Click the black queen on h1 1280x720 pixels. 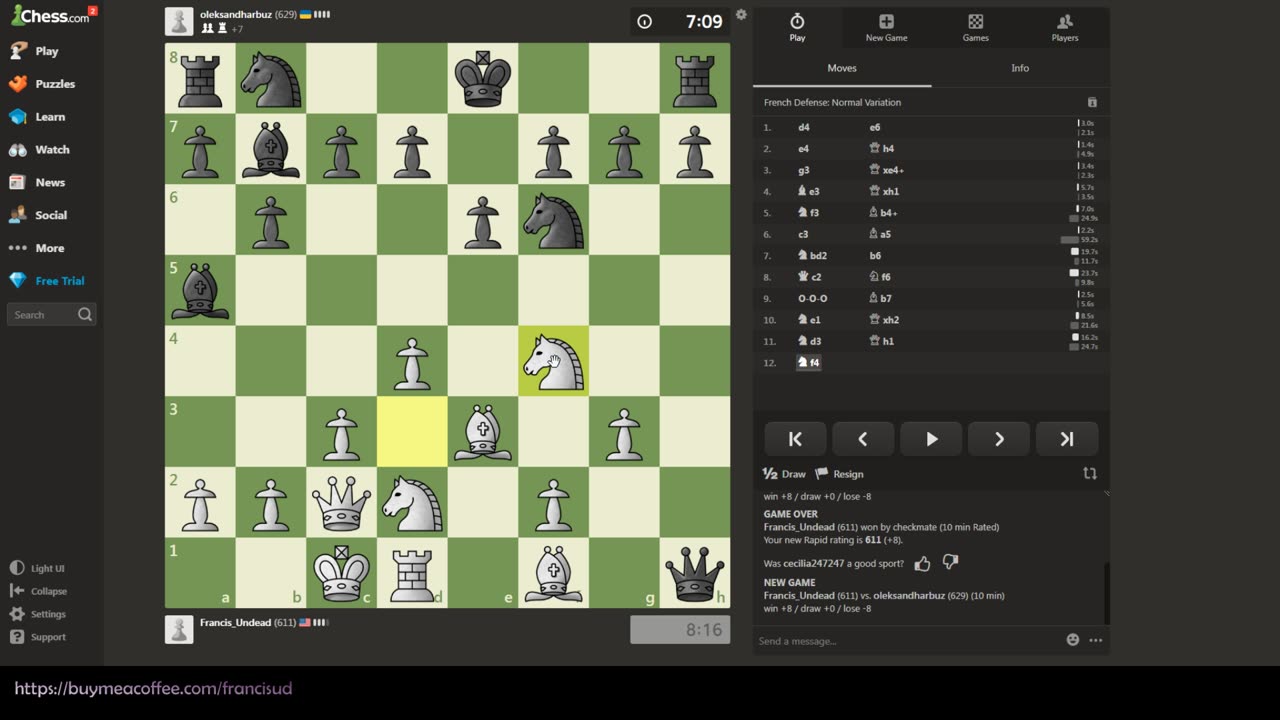coord(695,572)
